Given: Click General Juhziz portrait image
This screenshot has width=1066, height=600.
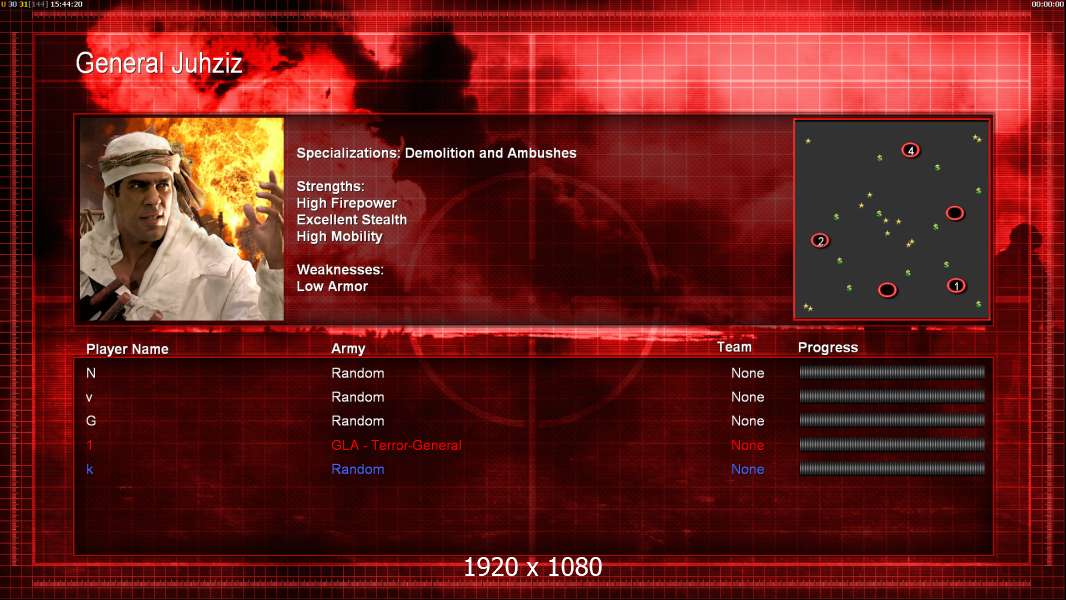Looking at the screenshot, I should pyautogui.click(x=182, y=219).
